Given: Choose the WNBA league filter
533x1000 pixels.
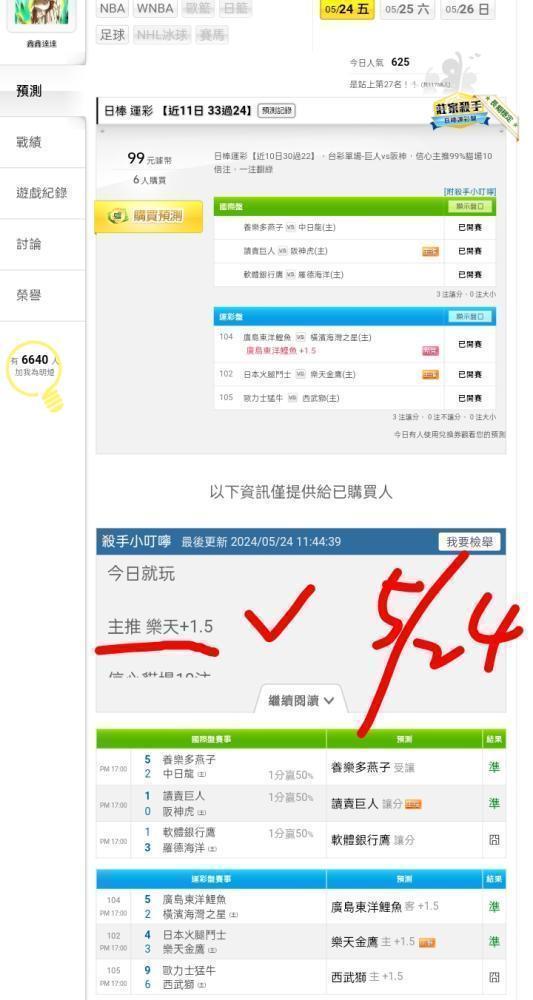Looking at the screenshot, I should click(155, 9).
